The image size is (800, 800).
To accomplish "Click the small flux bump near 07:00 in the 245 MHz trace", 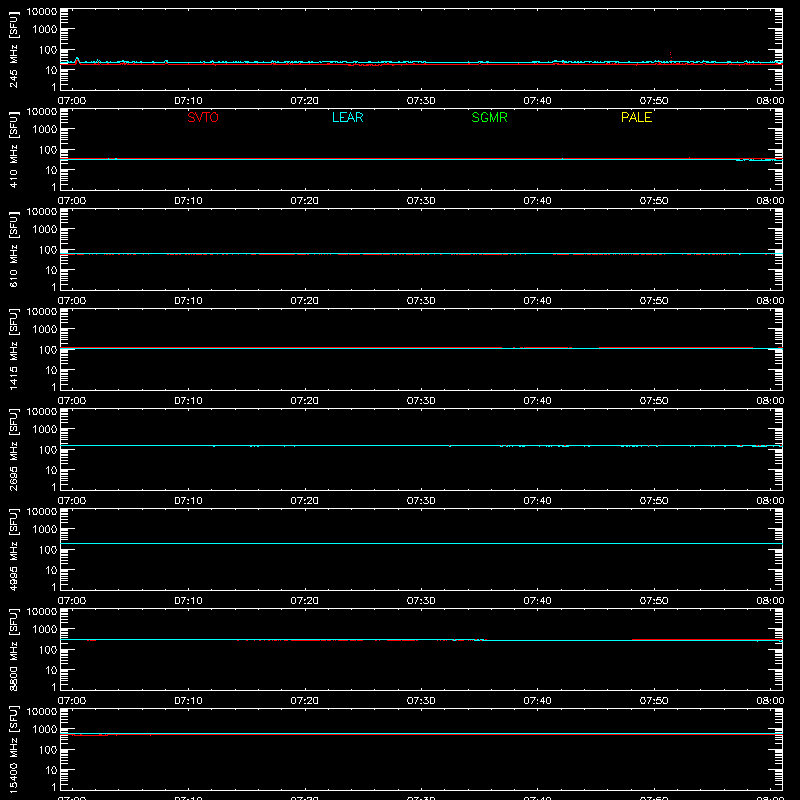I will (x=77, y=60).
